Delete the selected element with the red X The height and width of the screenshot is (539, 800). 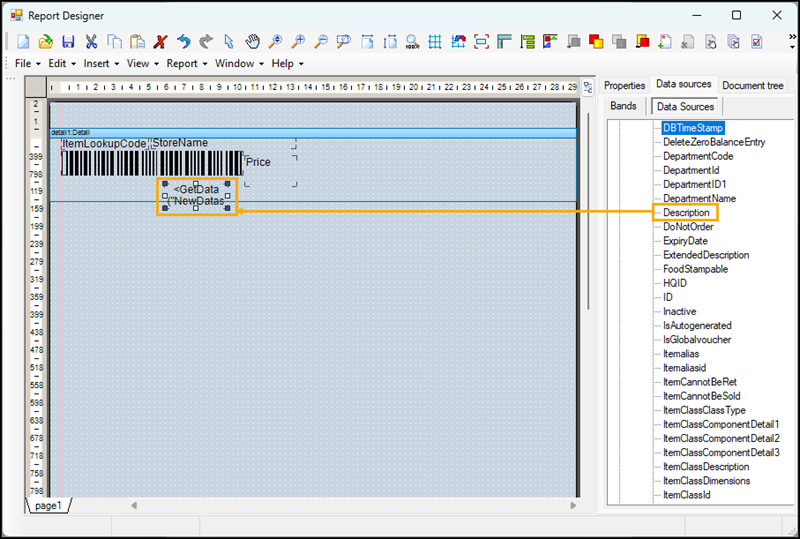tap(160, 42)
